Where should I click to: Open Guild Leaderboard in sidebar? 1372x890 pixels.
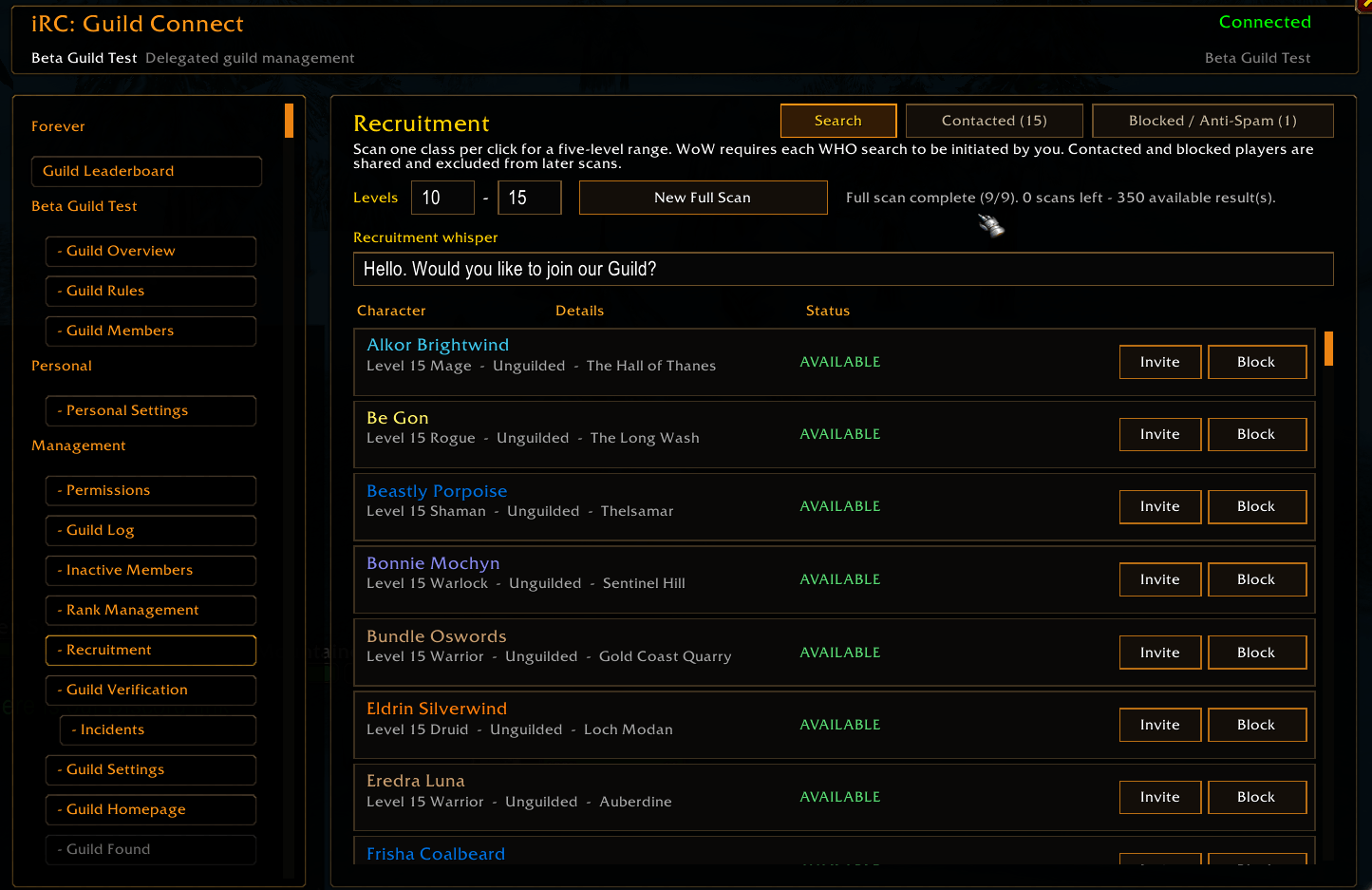click(x=146, y=171)
